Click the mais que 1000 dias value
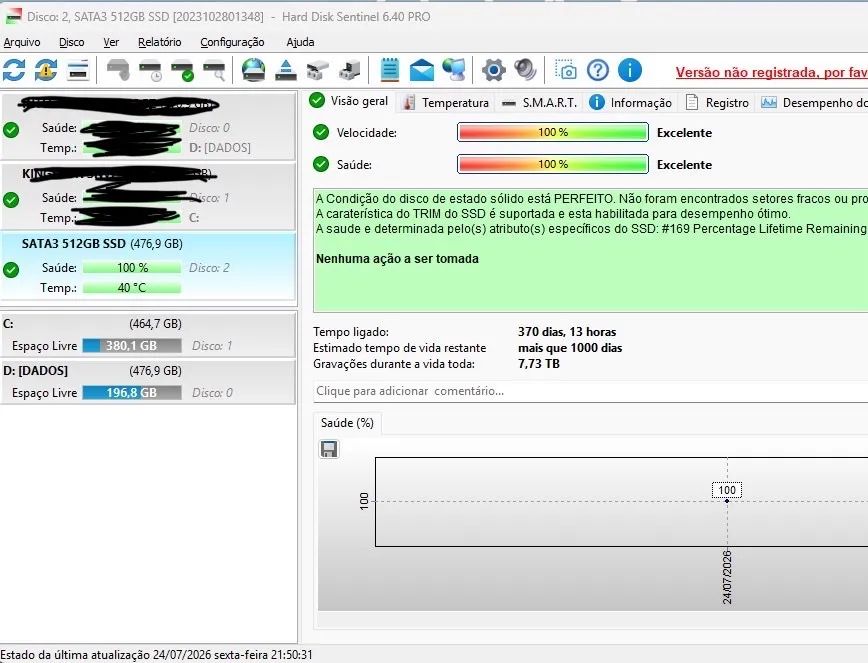 pyautogui.click(x=570, y=348)
